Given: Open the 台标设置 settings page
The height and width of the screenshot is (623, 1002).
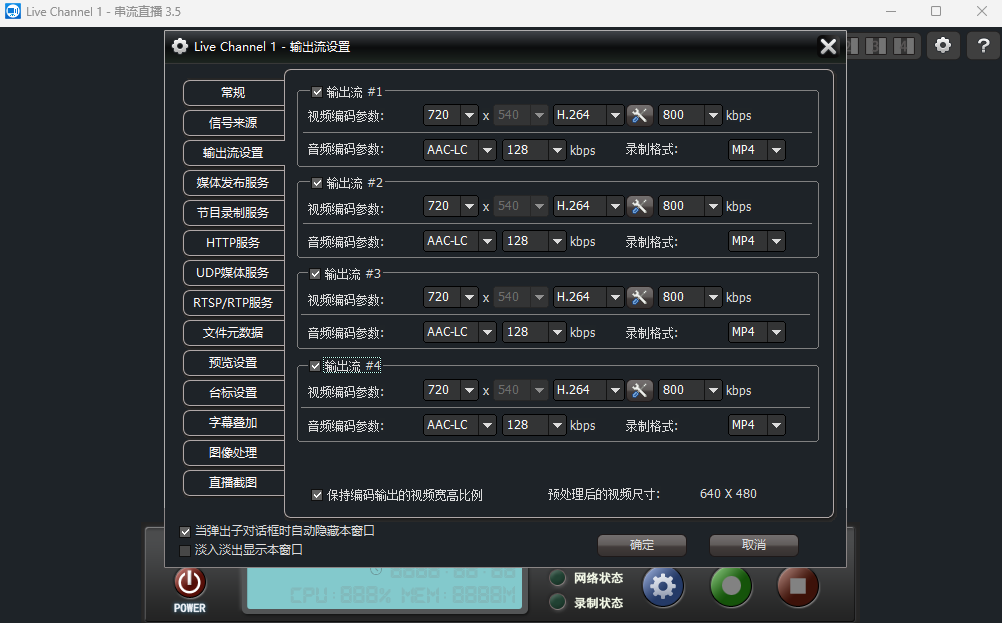Looking at the screenshot, I should [233, 393].
